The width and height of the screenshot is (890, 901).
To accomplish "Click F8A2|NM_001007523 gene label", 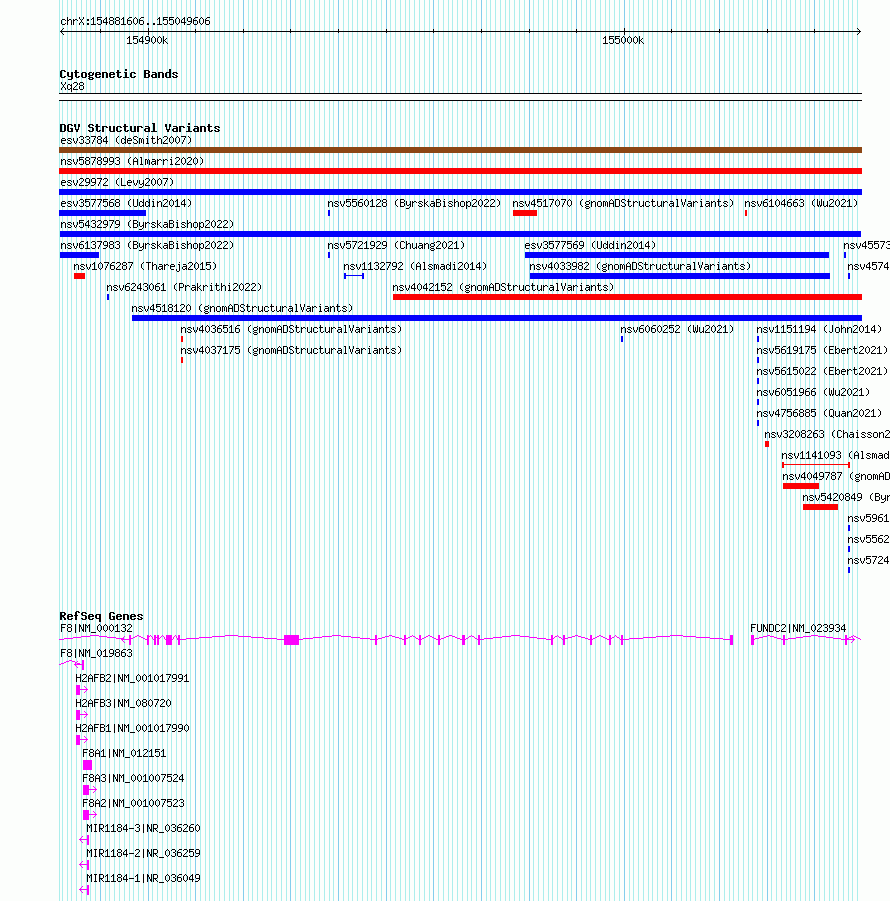I will coord(133,803).
